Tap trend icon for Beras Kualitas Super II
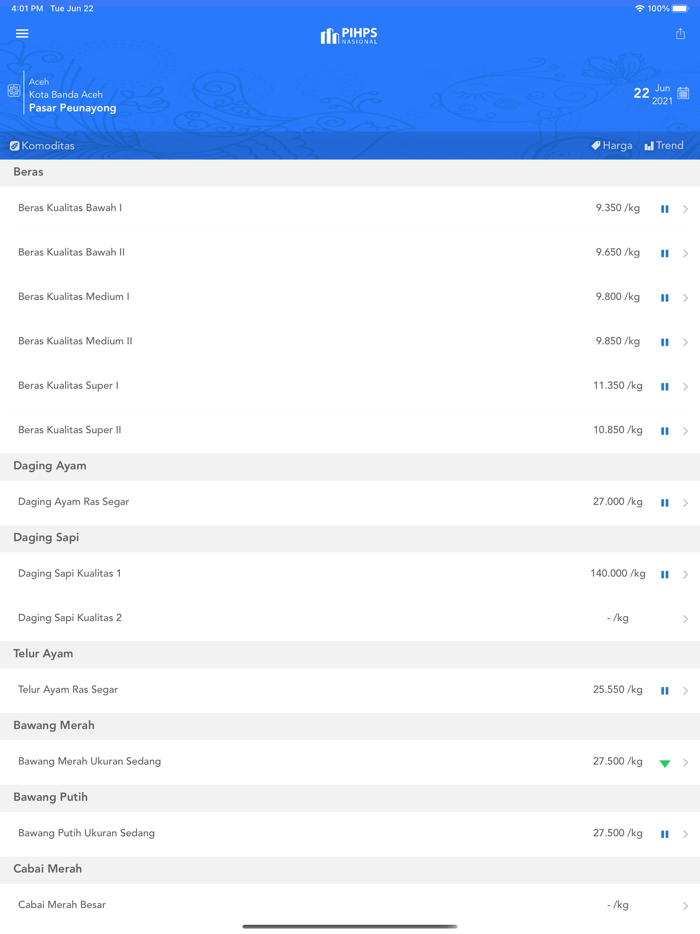This screenshot has height=934, width=700. point(665,431)
